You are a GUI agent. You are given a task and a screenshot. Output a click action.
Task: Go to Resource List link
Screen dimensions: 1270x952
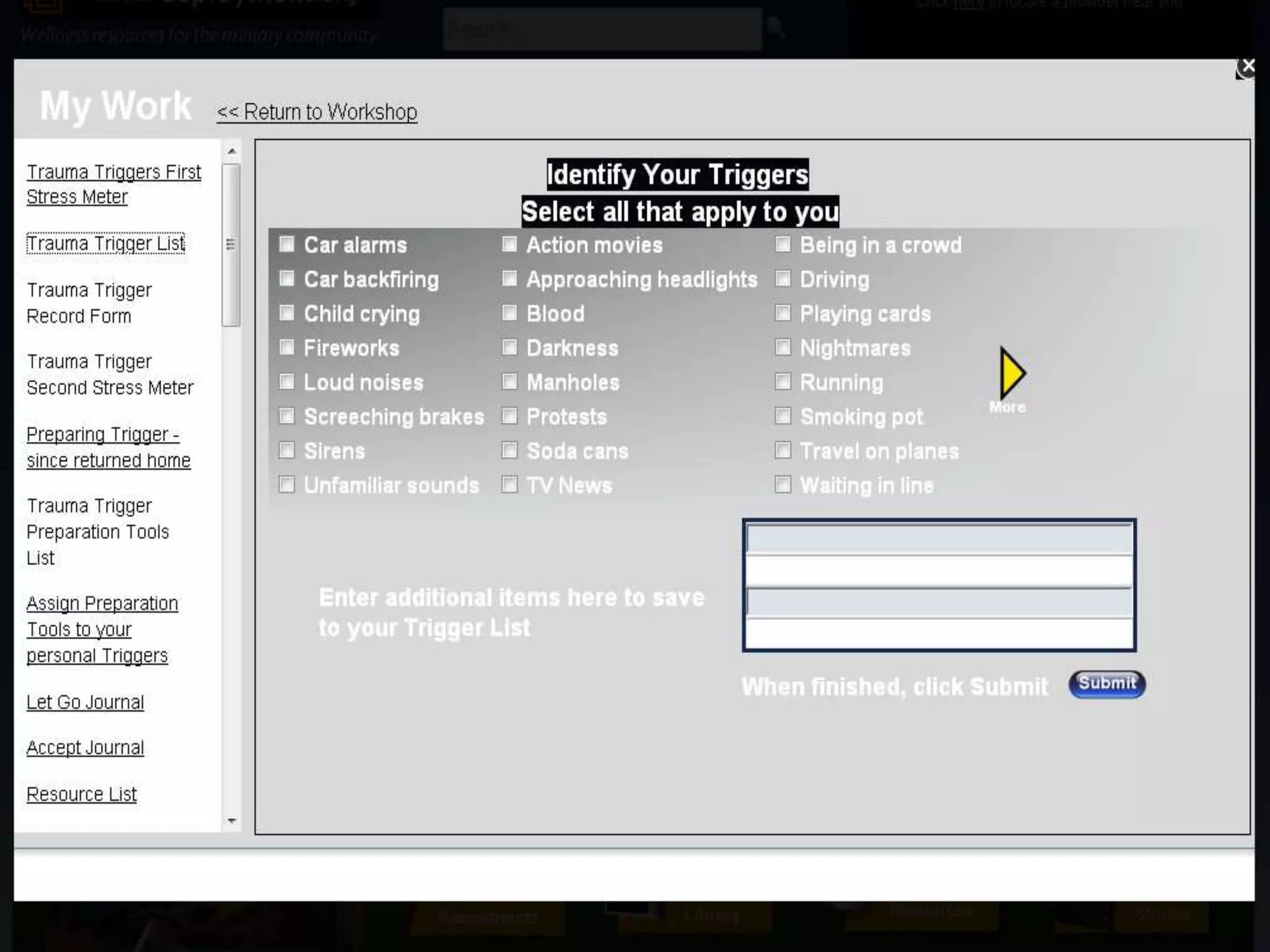point(81,794)
